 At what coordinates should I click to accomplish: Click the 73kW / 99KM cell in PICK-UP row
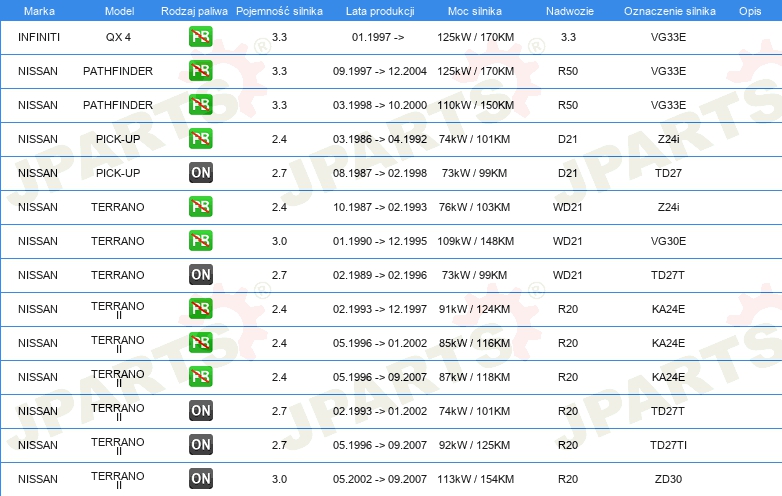[474, 173]
